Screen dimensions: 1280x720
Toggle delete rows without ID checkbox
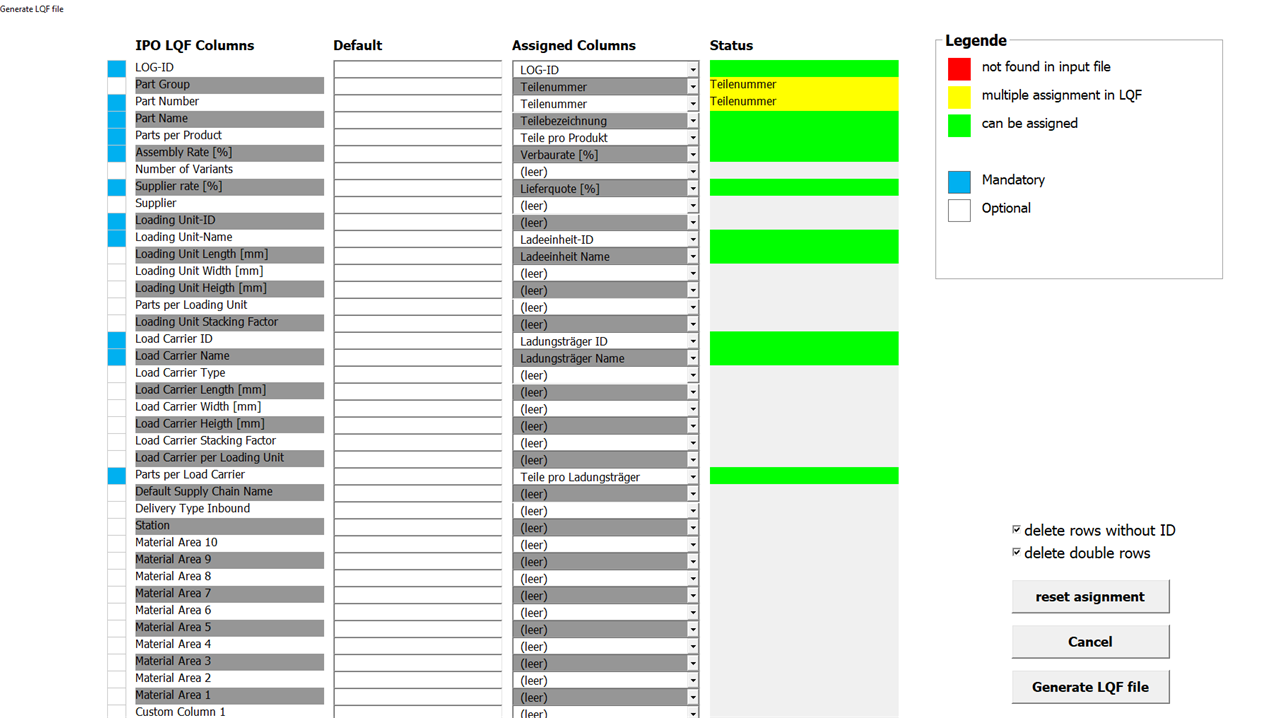click(1016, 530)
